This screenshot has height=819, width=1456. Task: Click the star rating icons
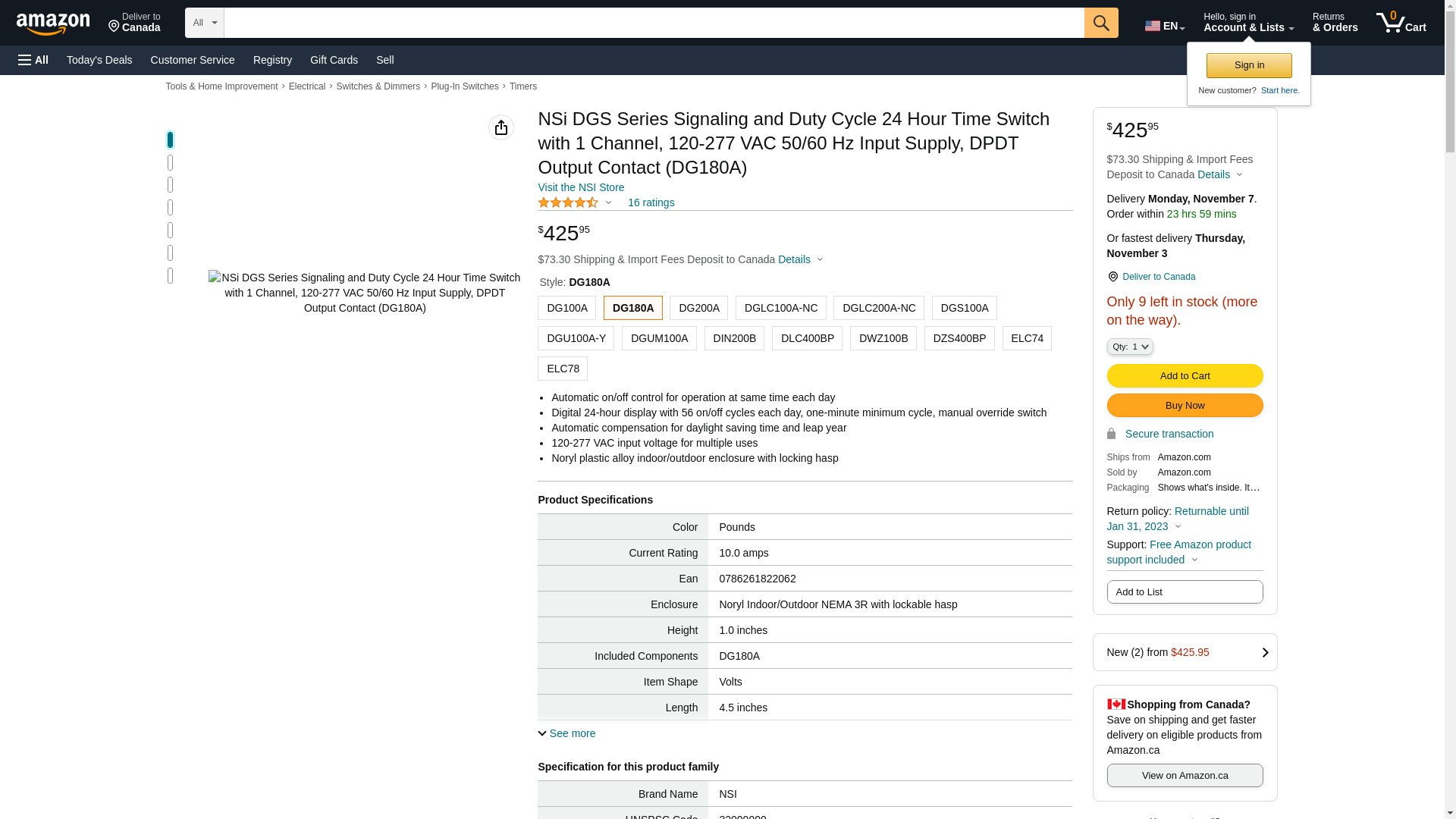pyautogui.click(x=568, y=202)
